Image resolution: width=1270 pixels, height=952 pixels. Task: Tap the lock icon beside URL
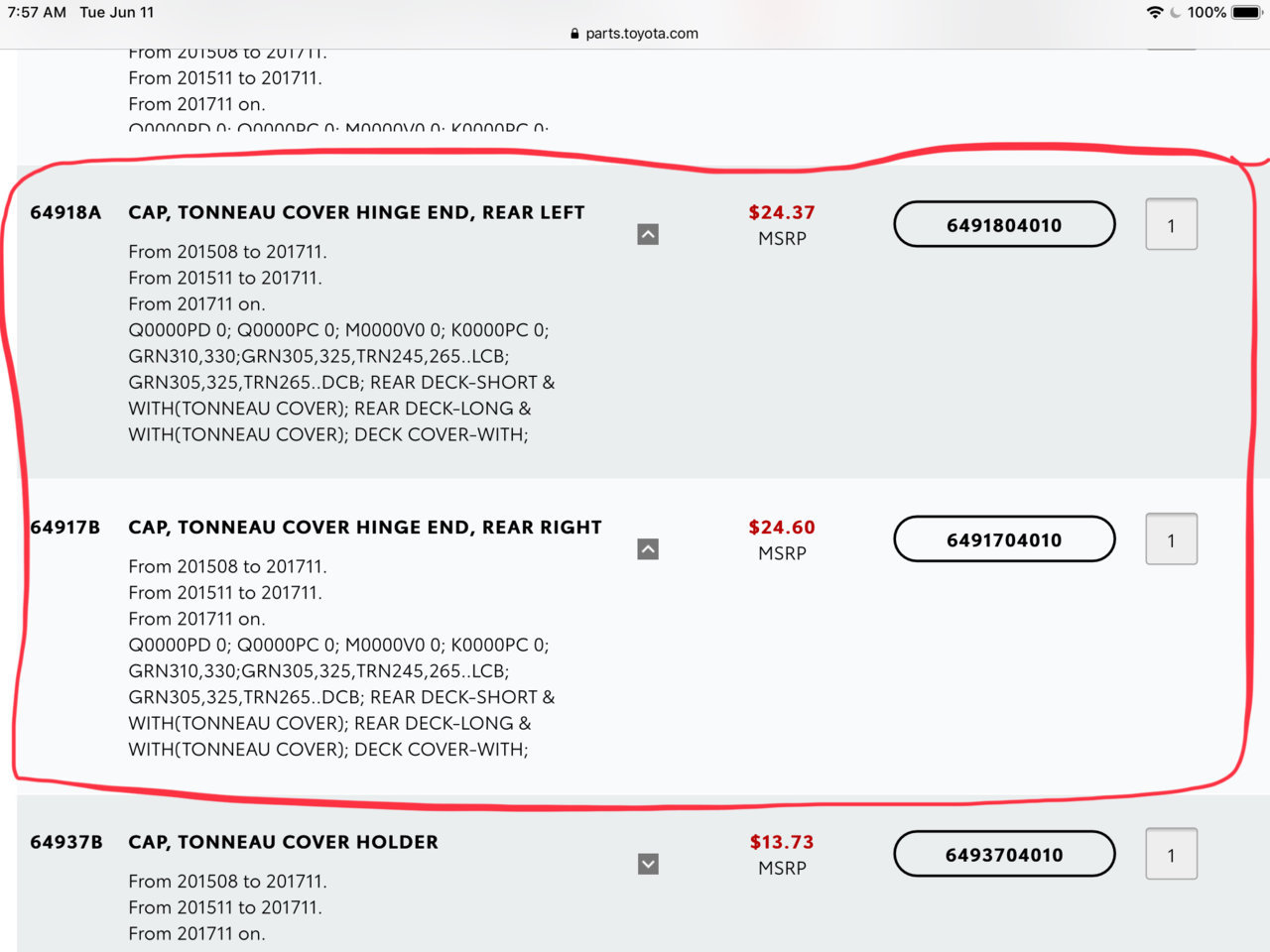click(x=574, y=33)
